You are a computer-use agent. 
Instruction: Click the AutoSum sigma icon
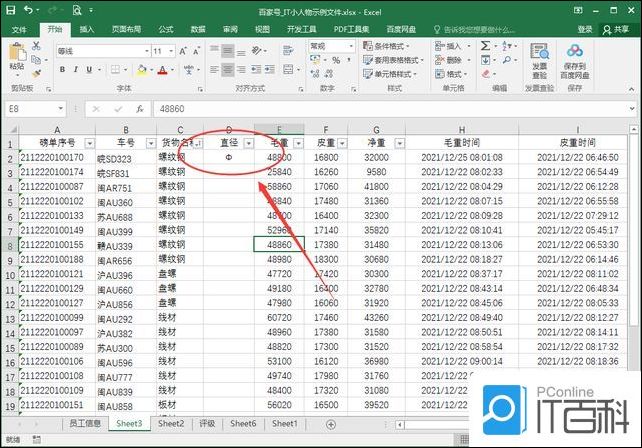486,46
